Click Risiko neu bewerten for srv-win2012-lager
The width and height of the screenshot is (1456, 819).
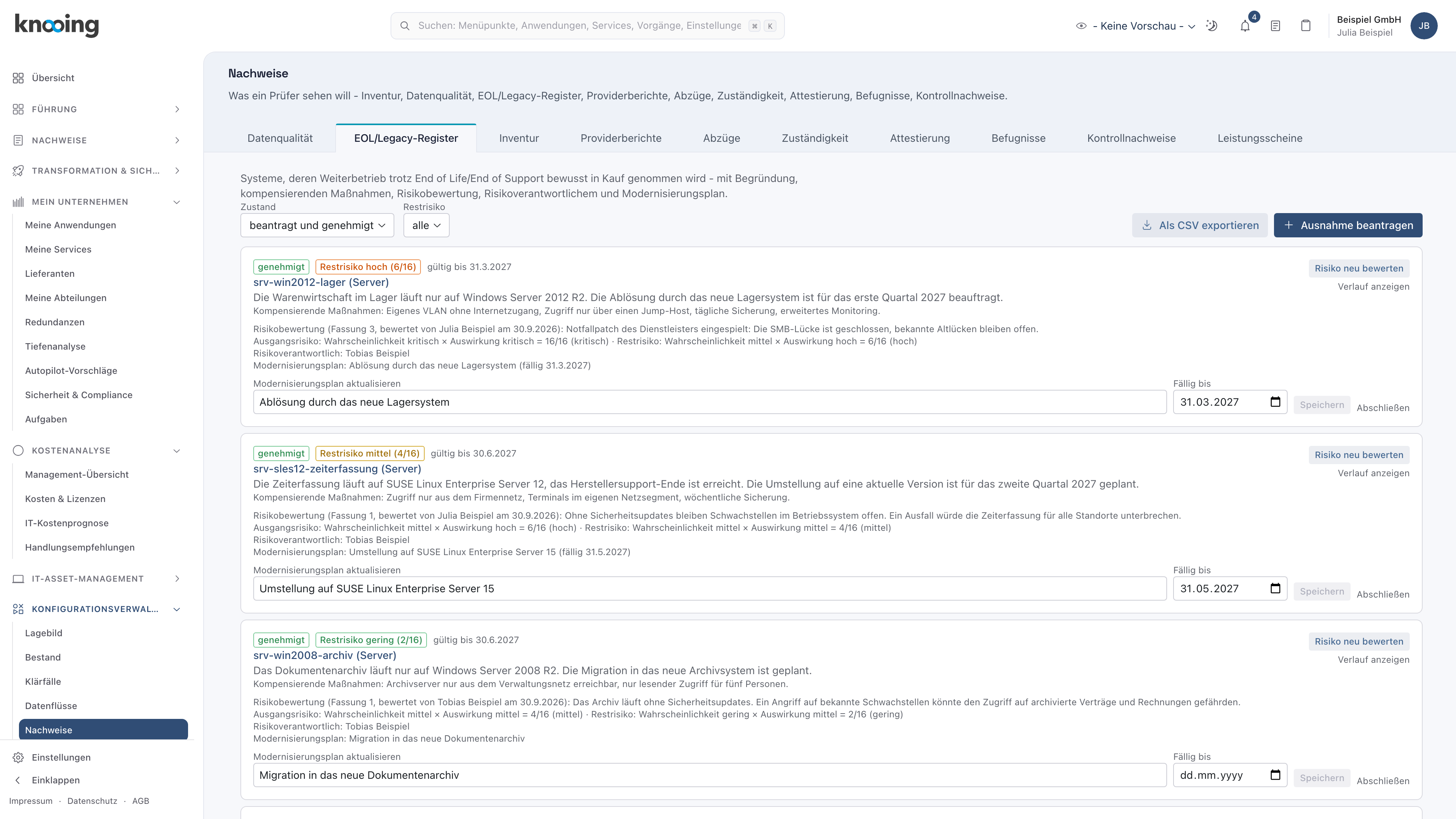(1359, 268)
